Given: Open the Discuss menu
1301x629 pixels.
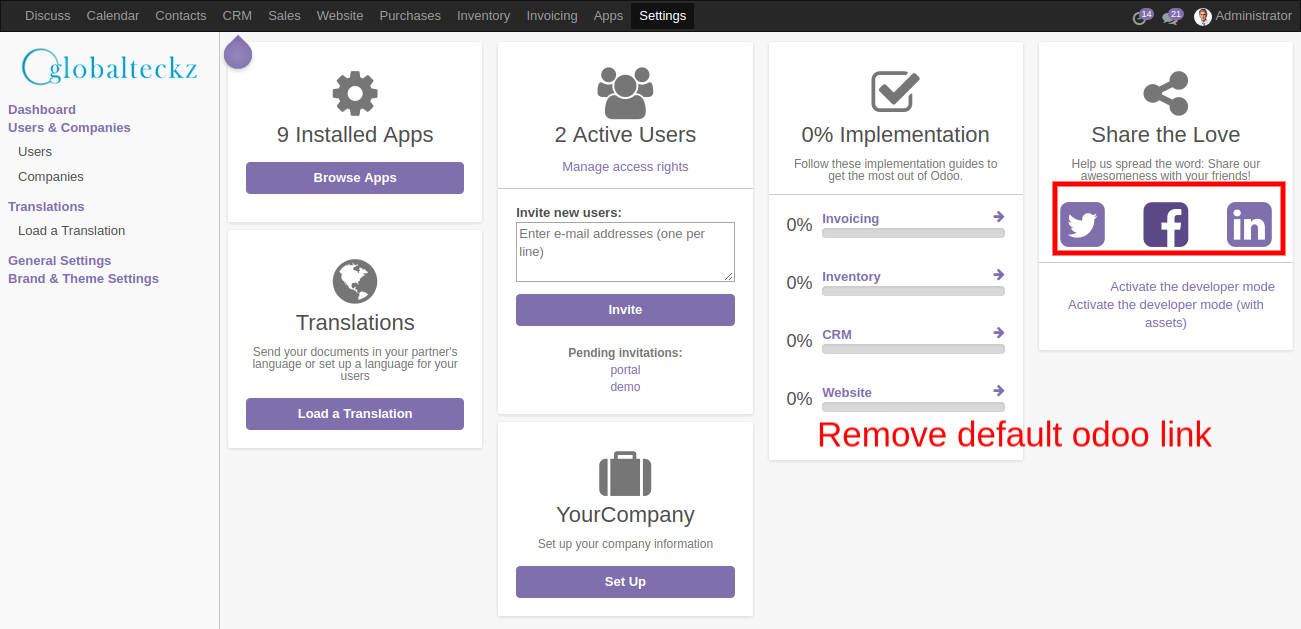Looking at the screenshot, I should click(x=48, y=16).
